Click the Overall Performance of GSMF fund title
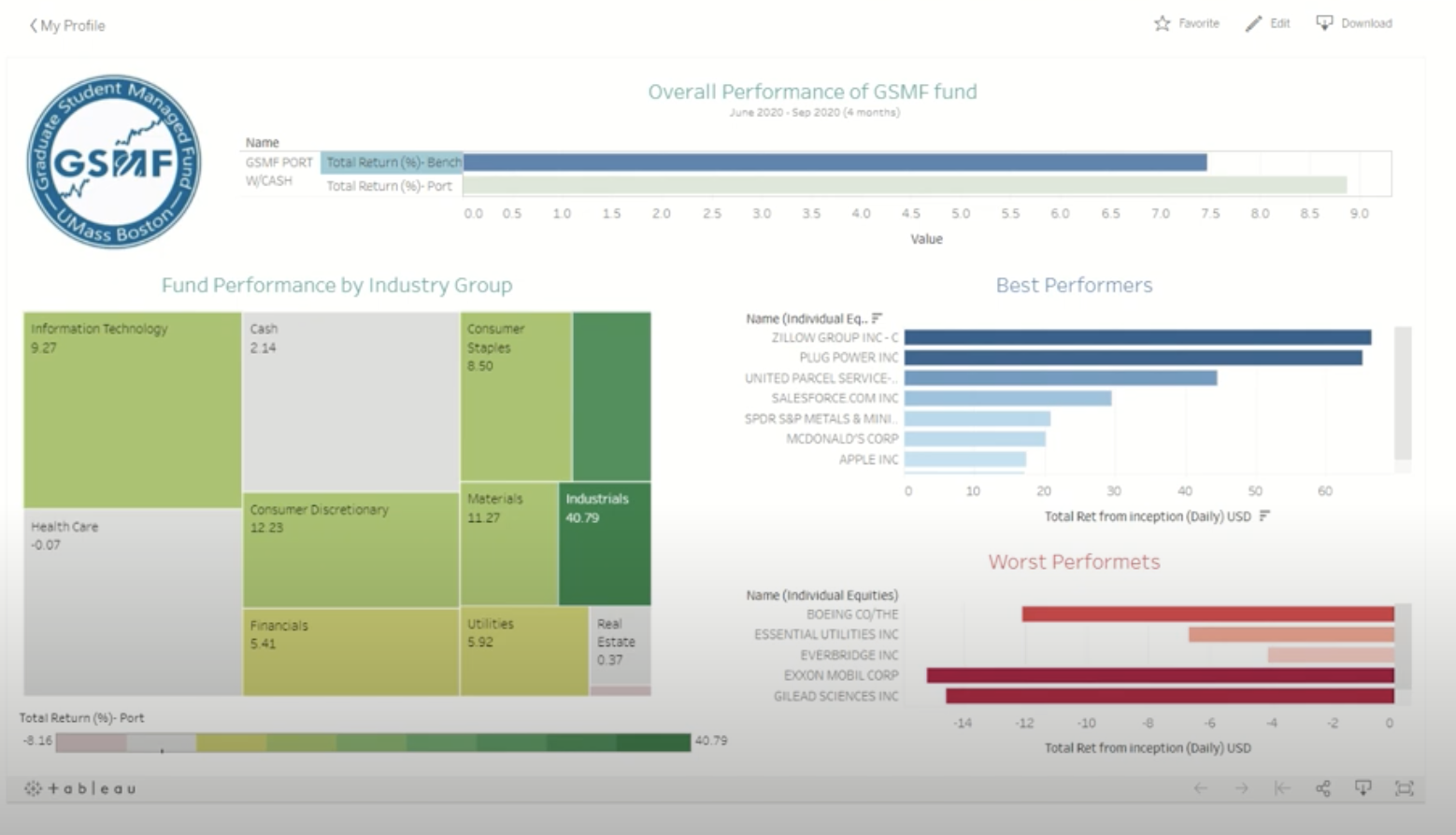Viewport: 1456px width, 835px height. 812,92
